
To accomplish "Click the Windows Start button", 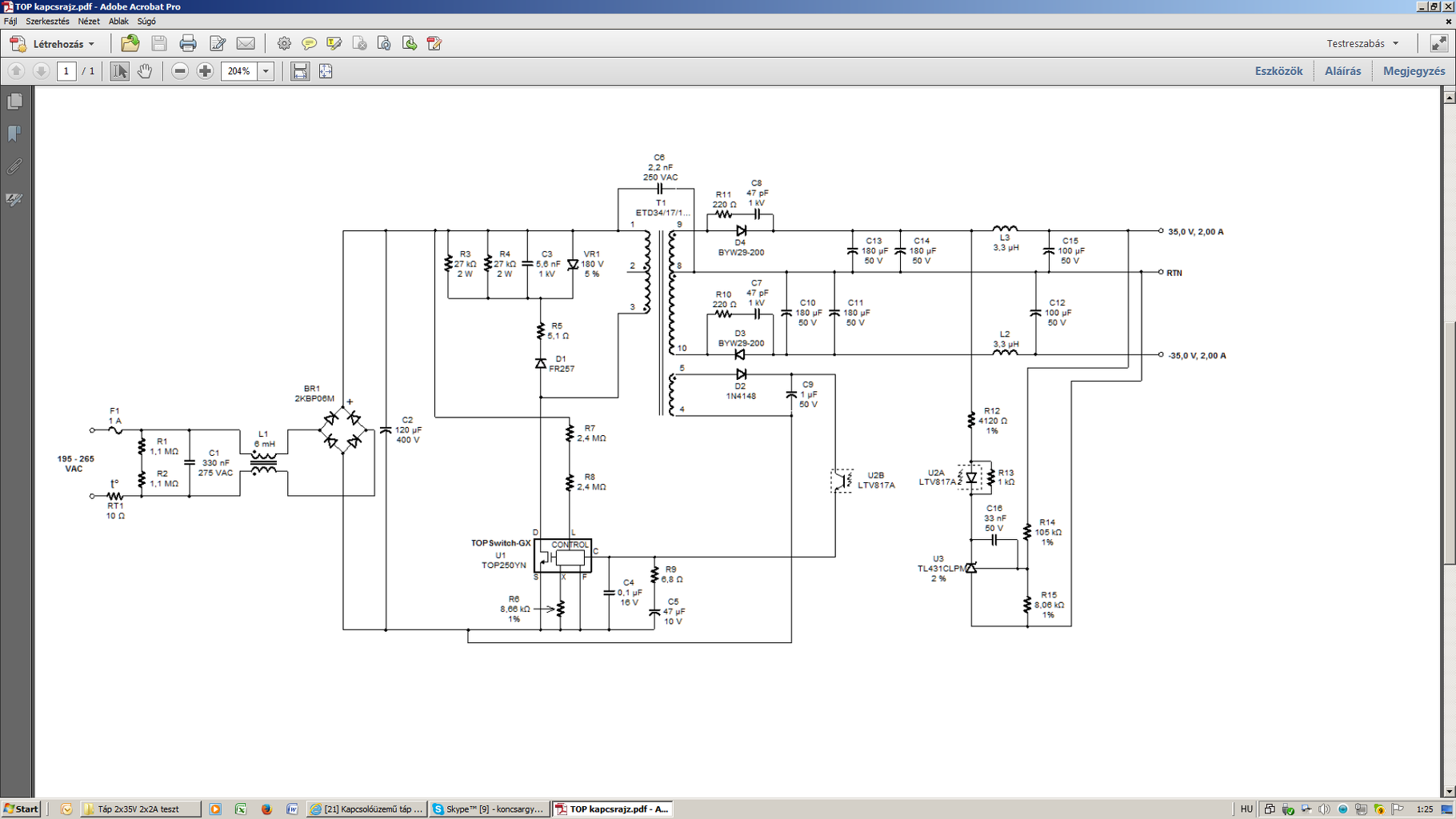I will point(22,809).
